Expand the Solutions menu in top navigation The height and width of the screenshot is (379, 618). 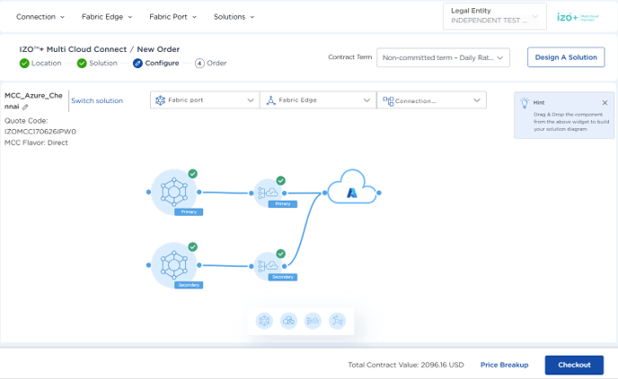click(x=234, y=17)
